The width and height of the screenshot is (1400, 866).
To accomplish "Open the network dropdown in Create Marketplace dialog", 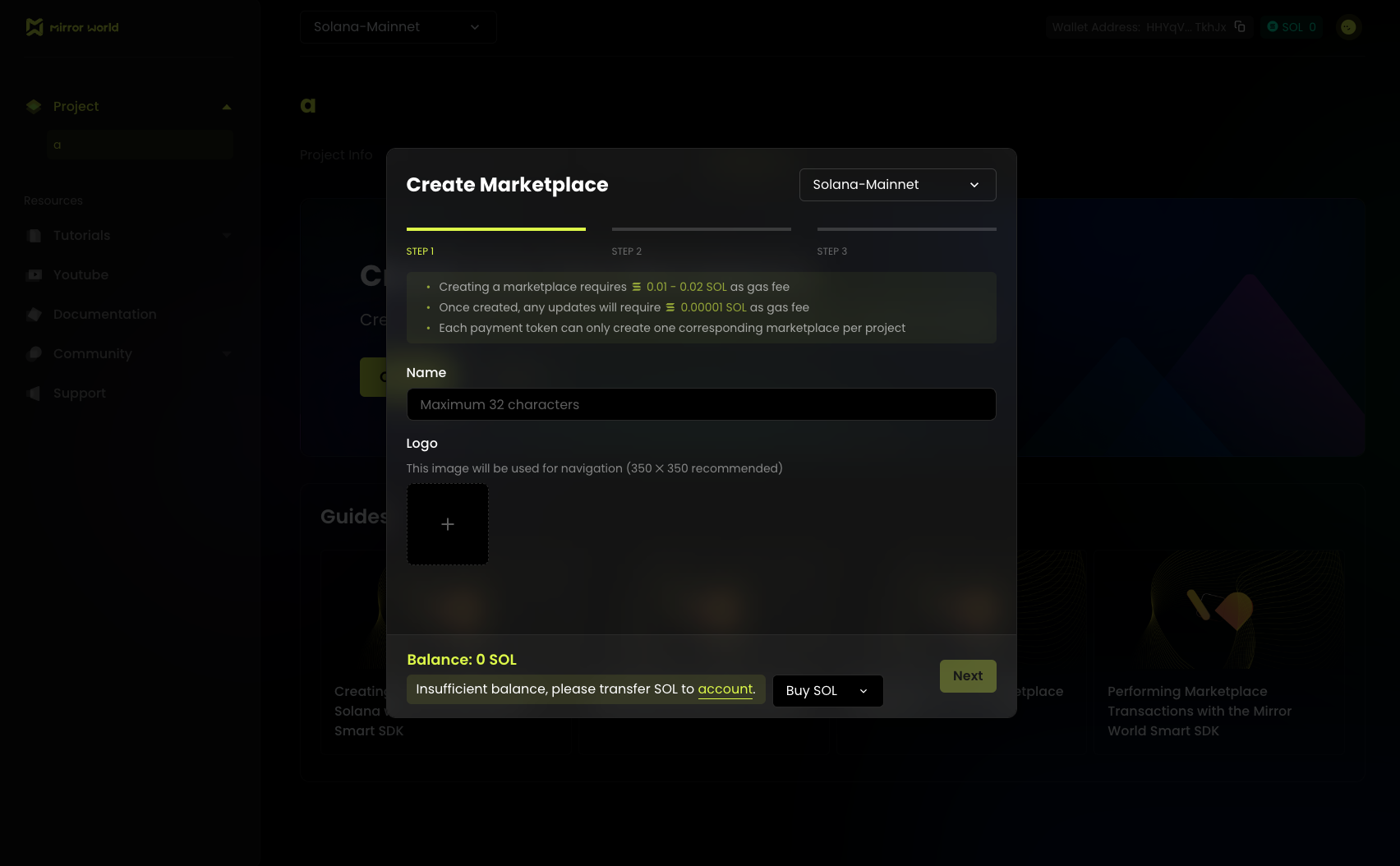I will [898, 185].
